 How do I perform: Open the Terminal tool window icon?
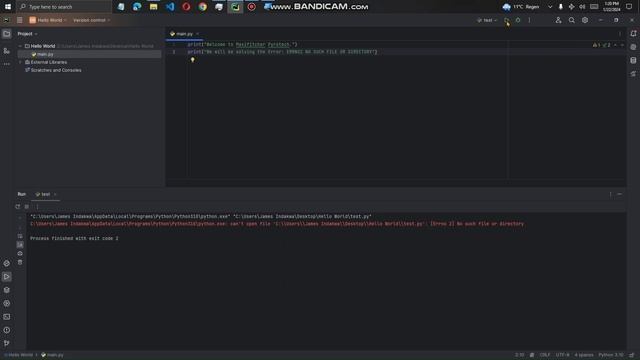[7, 317]
